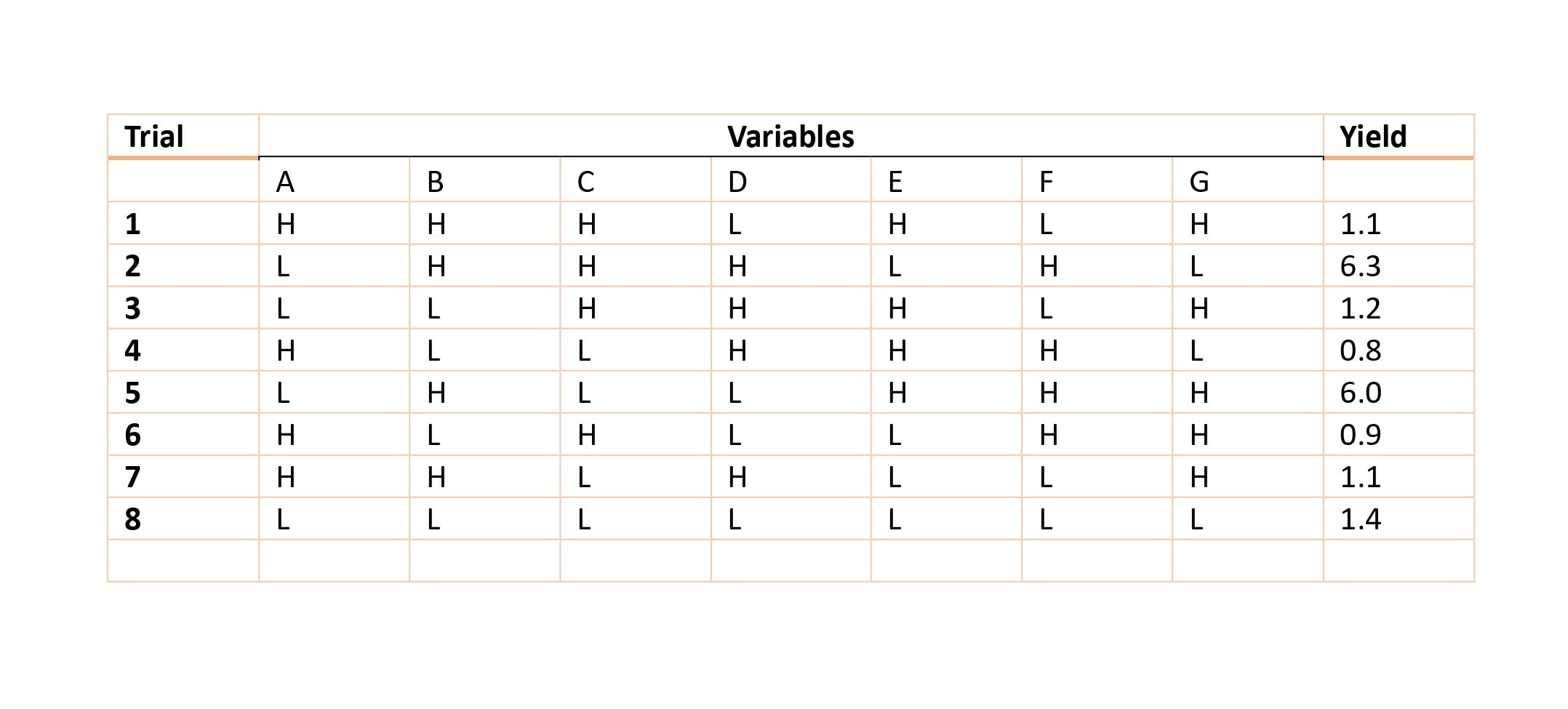Select the variable G column label

coord(1199,182)
